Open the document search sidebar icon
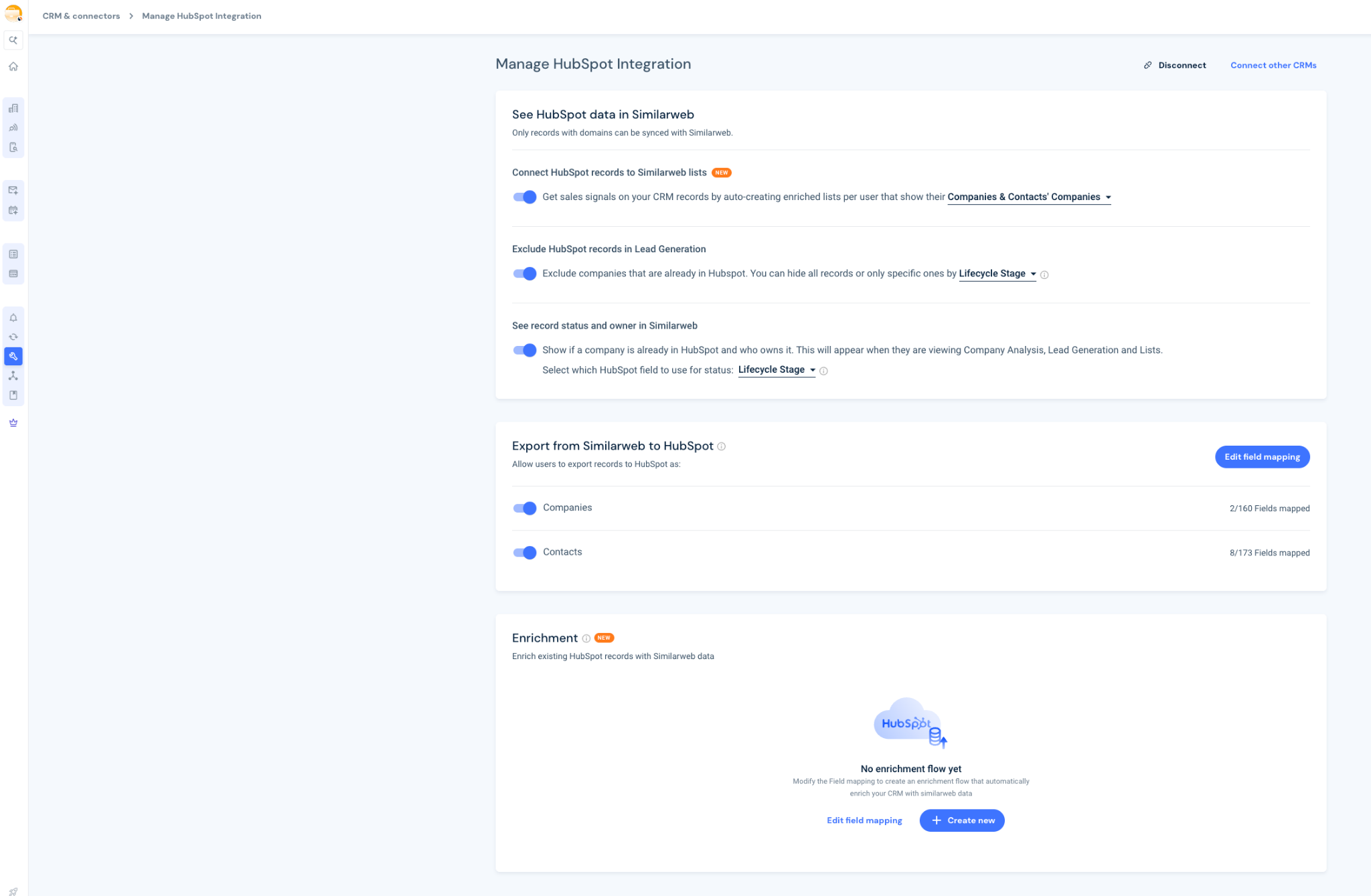The width and height of the screenshot is (1371, 896). (13, 147)
